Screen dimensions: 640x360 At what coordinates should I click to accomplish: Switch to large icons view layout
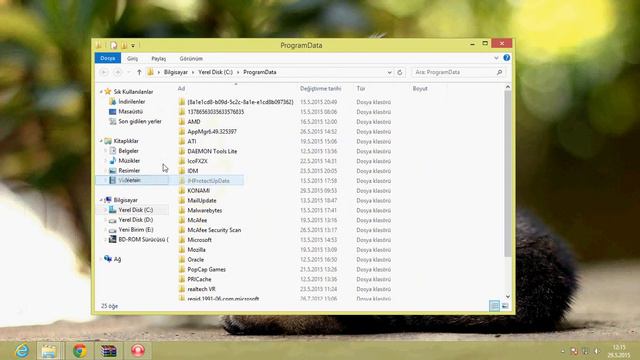pos(505,306)
